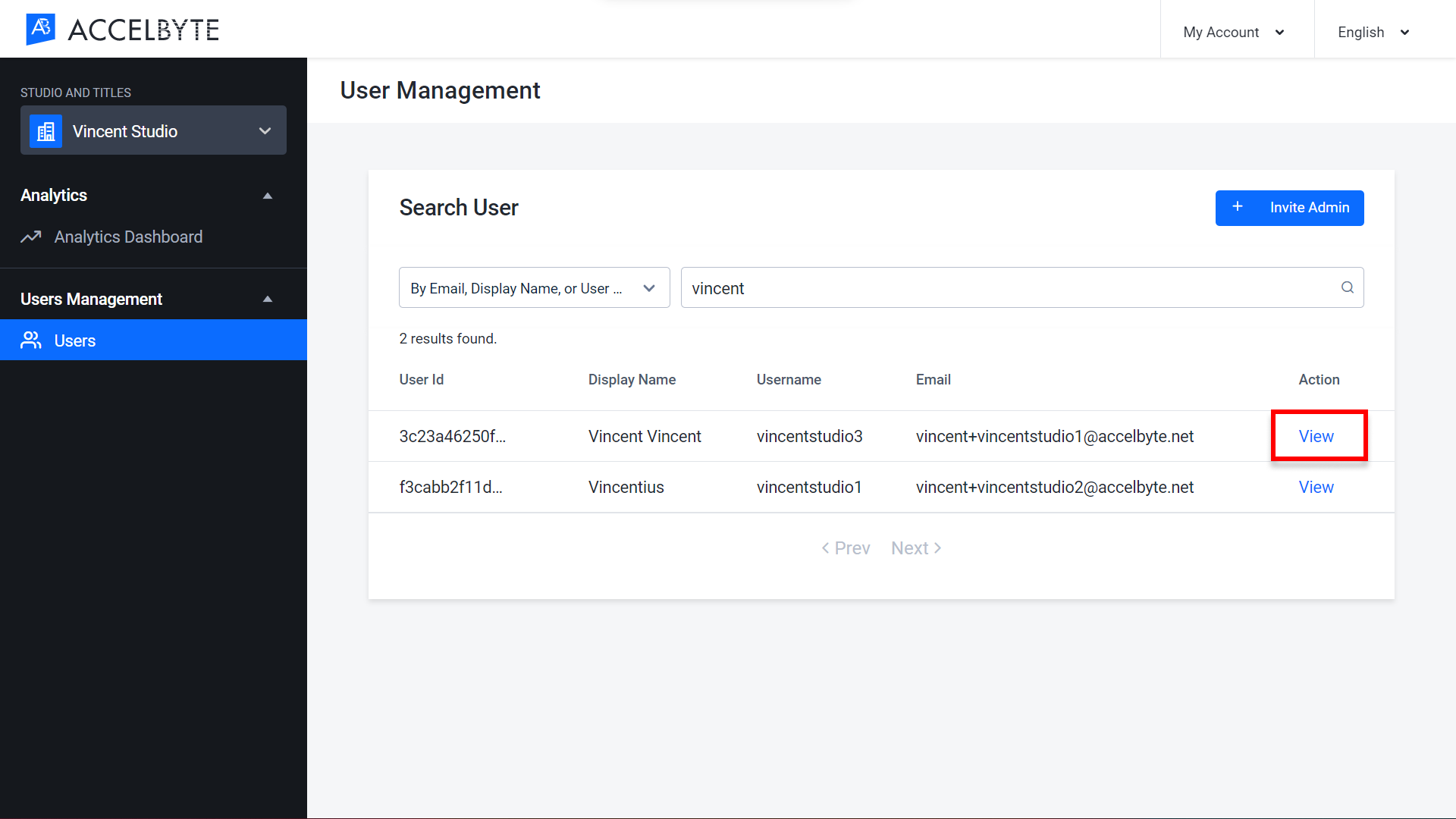
Task: Click the Invite Admin plus icon
Action: 1238,207
